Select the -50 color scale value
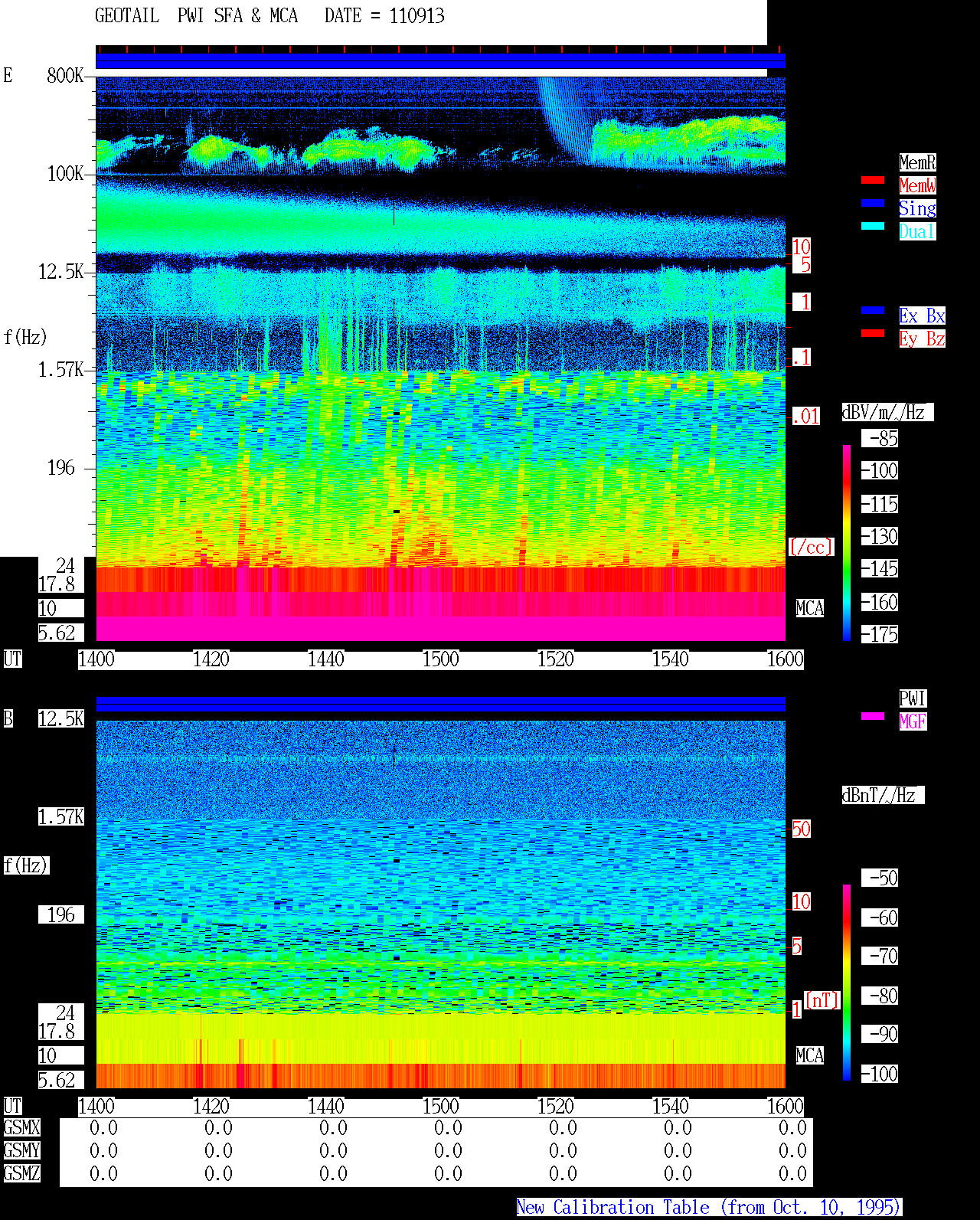The height and width of the screenshot is (1220, 980). 880,878
